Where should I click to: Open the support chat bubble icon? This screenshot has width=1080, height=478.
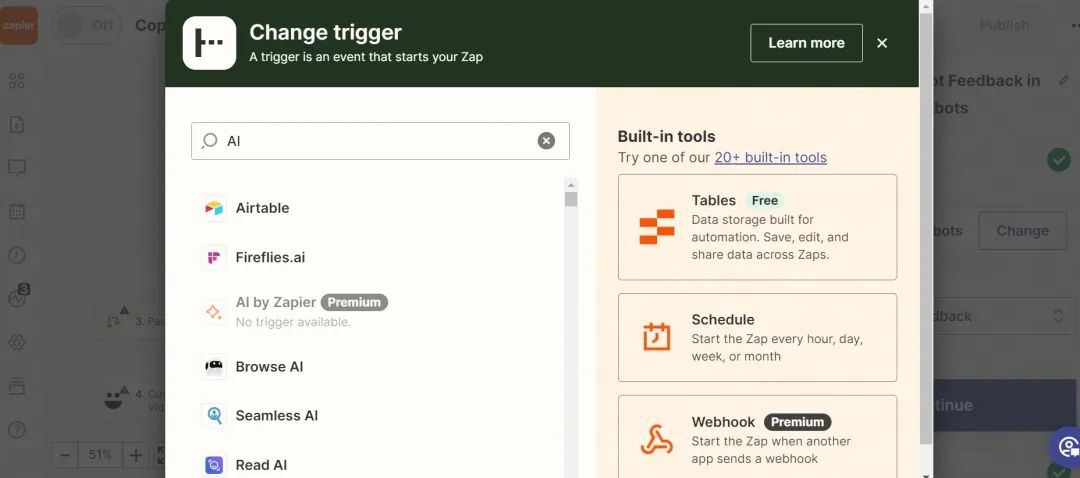[1066, 446]
